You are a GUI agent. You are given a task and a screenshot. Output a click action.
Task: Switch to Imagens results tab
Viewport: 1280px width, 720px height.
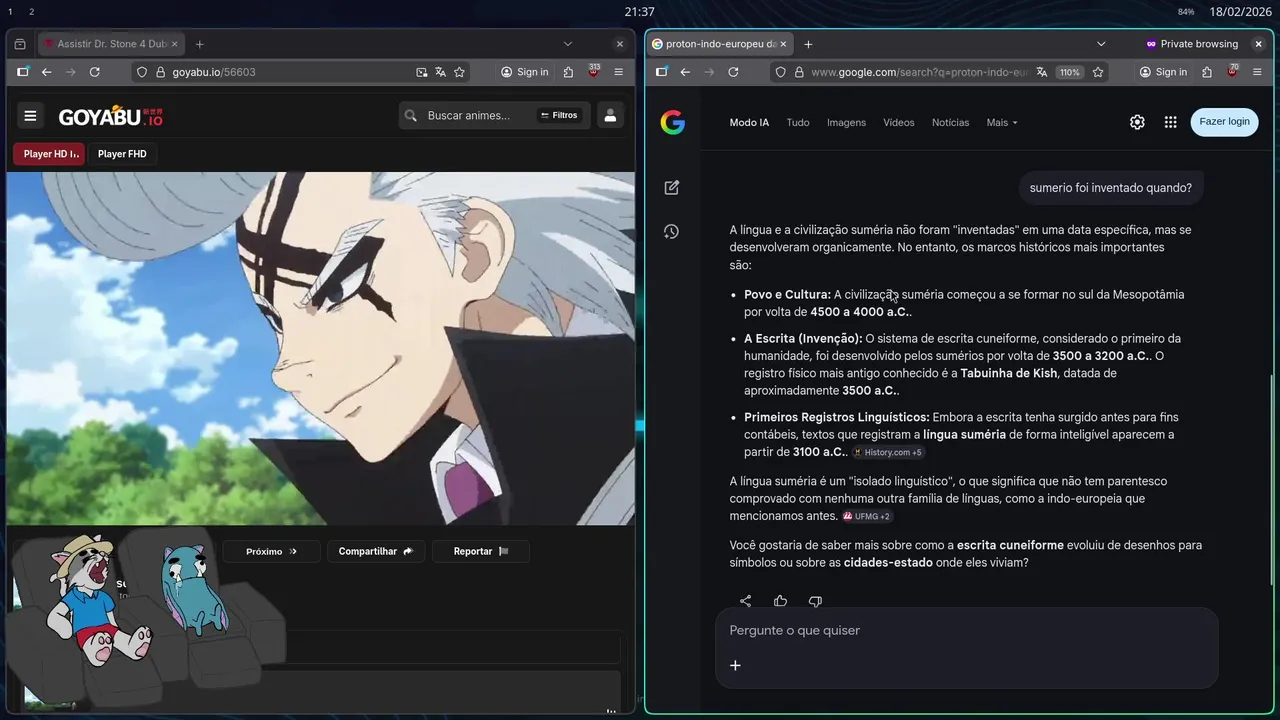click(x=846, y=122)
